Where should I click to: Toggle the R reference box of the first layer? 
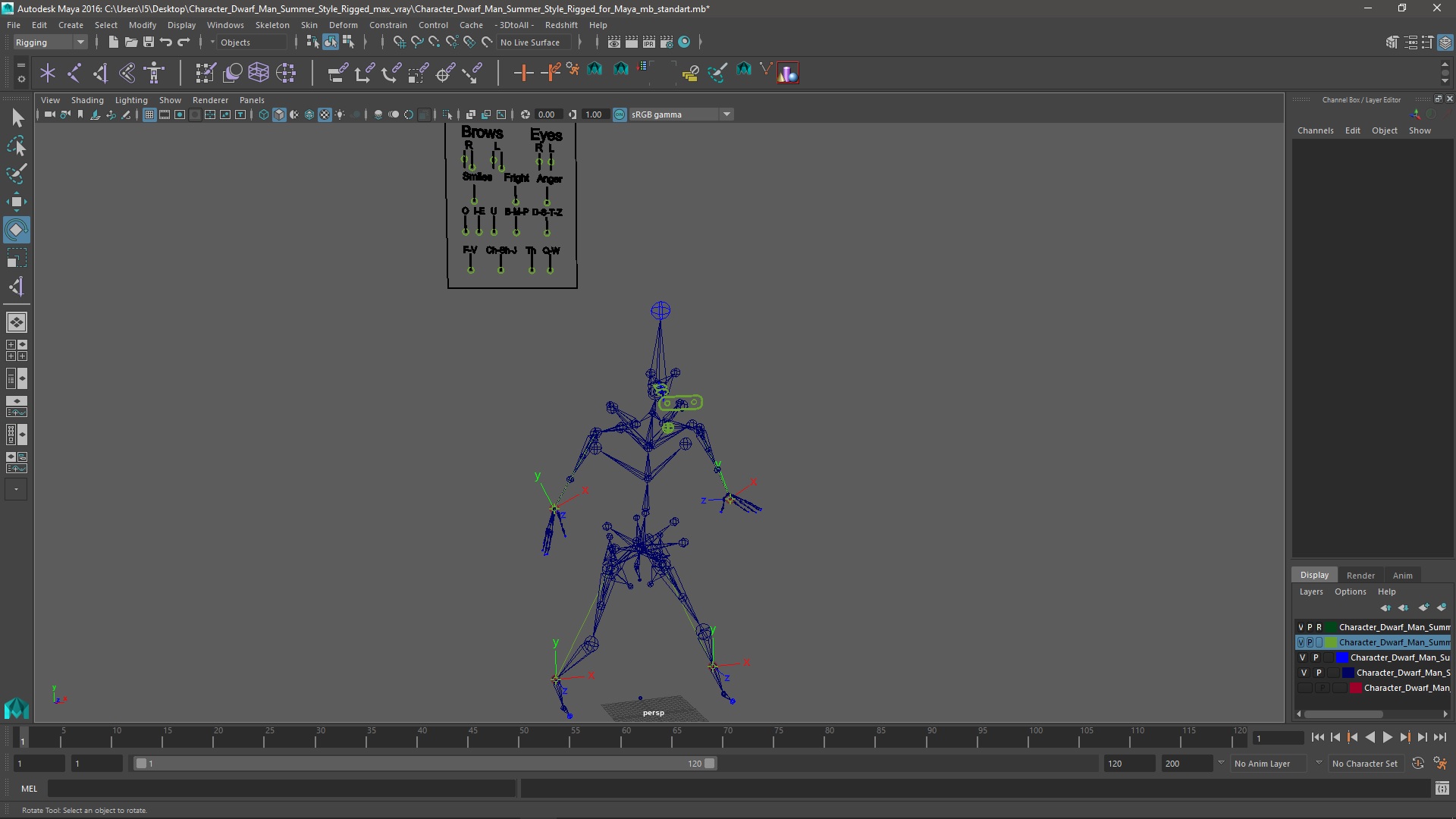(x=1319, y=627)
